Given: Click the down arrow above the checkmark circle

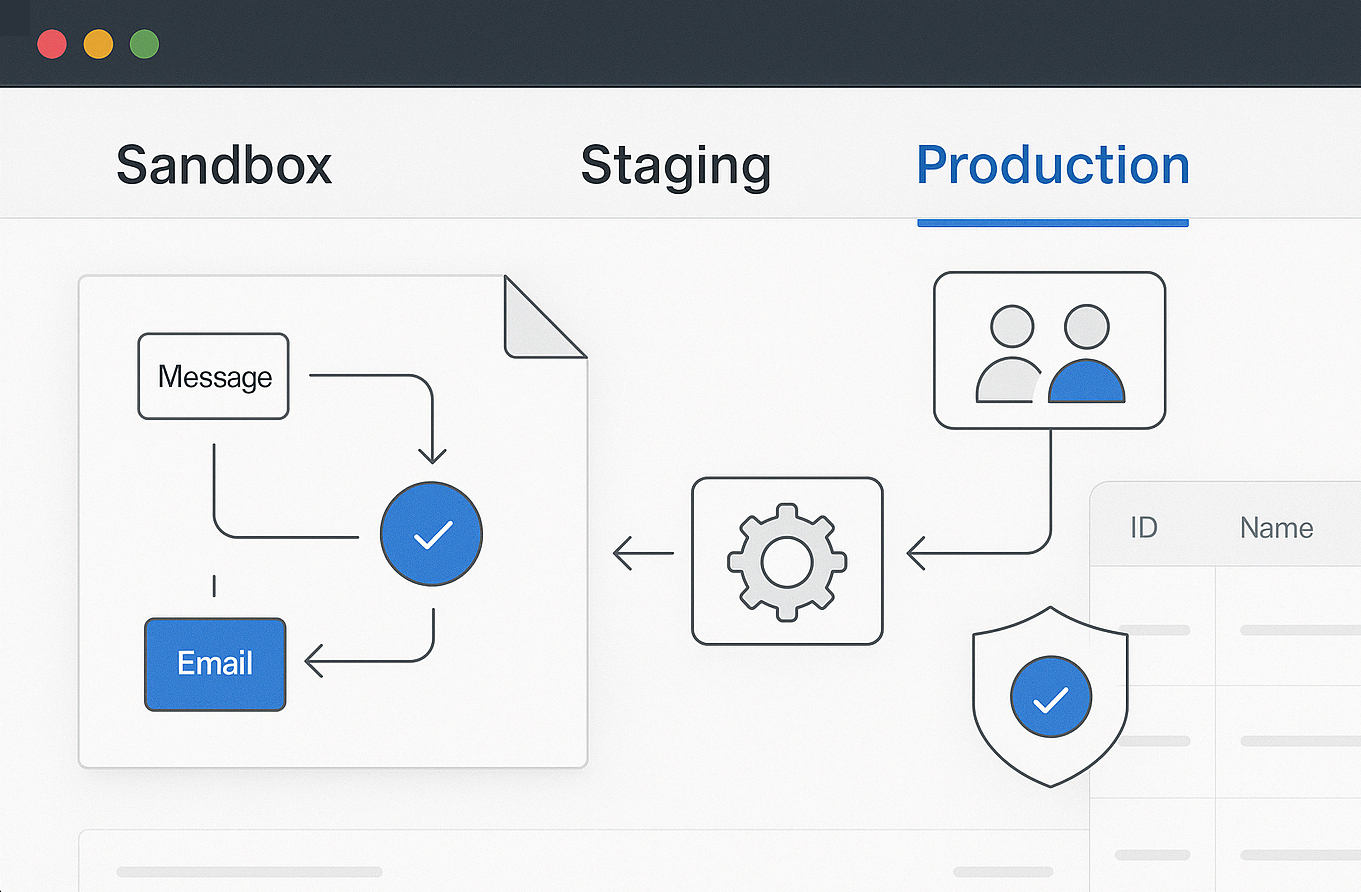Looking at the screenshot, I should point(432,452).
